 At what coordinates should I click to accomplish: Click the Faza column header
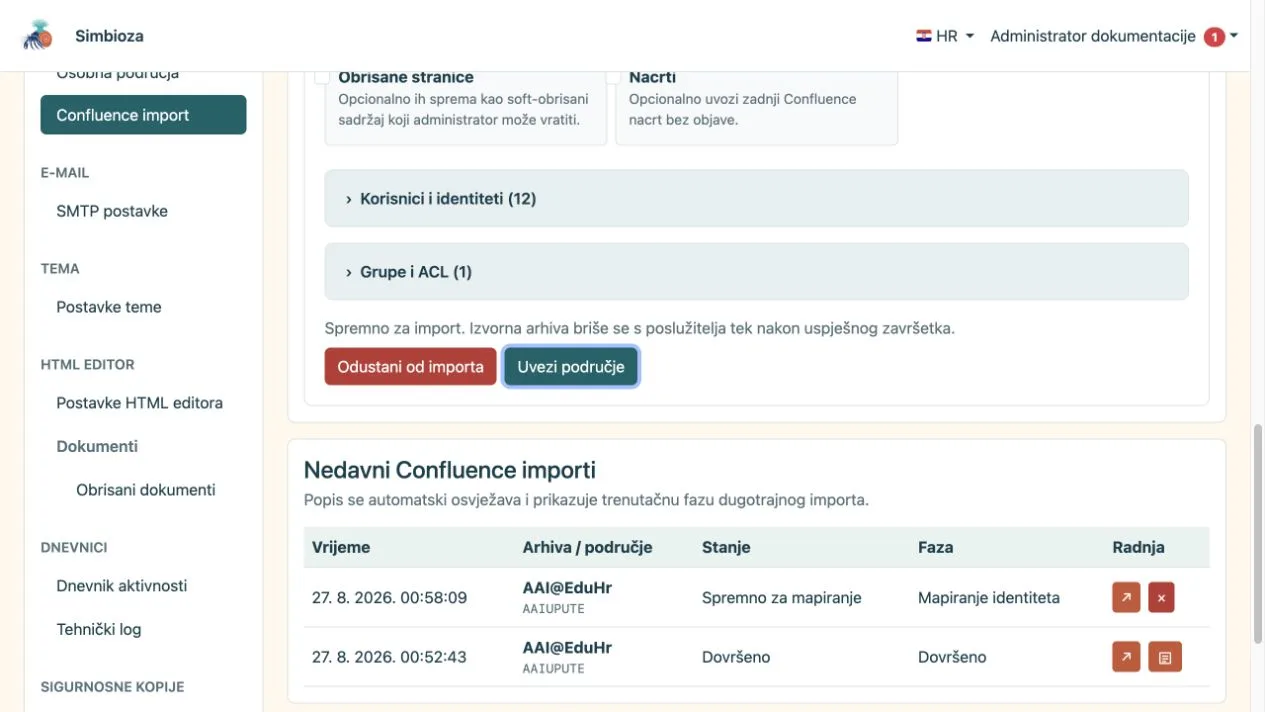click(935, 547)
